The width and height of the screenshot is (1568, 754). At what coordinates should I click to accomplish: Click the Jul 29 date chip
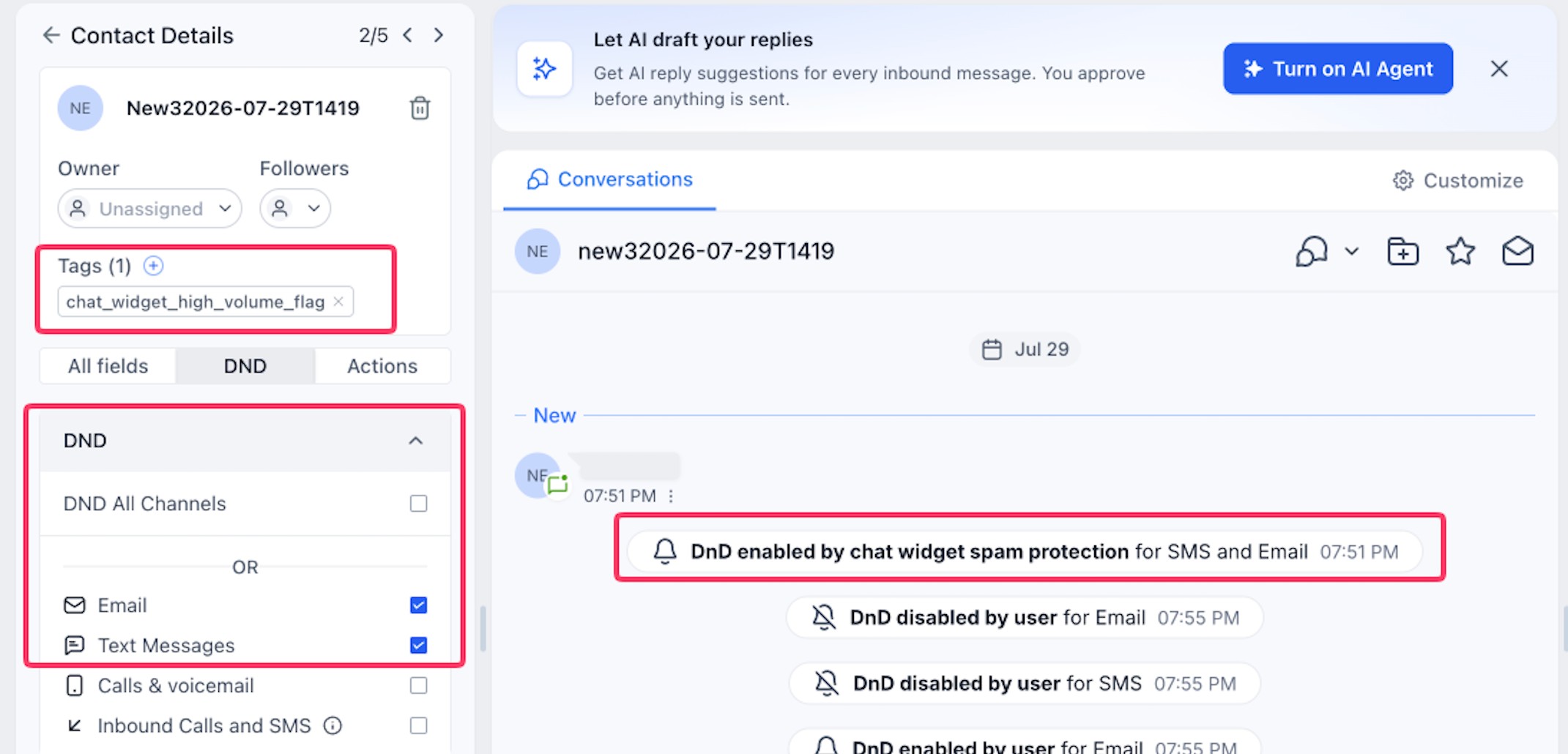click(x=1025, y=349)
